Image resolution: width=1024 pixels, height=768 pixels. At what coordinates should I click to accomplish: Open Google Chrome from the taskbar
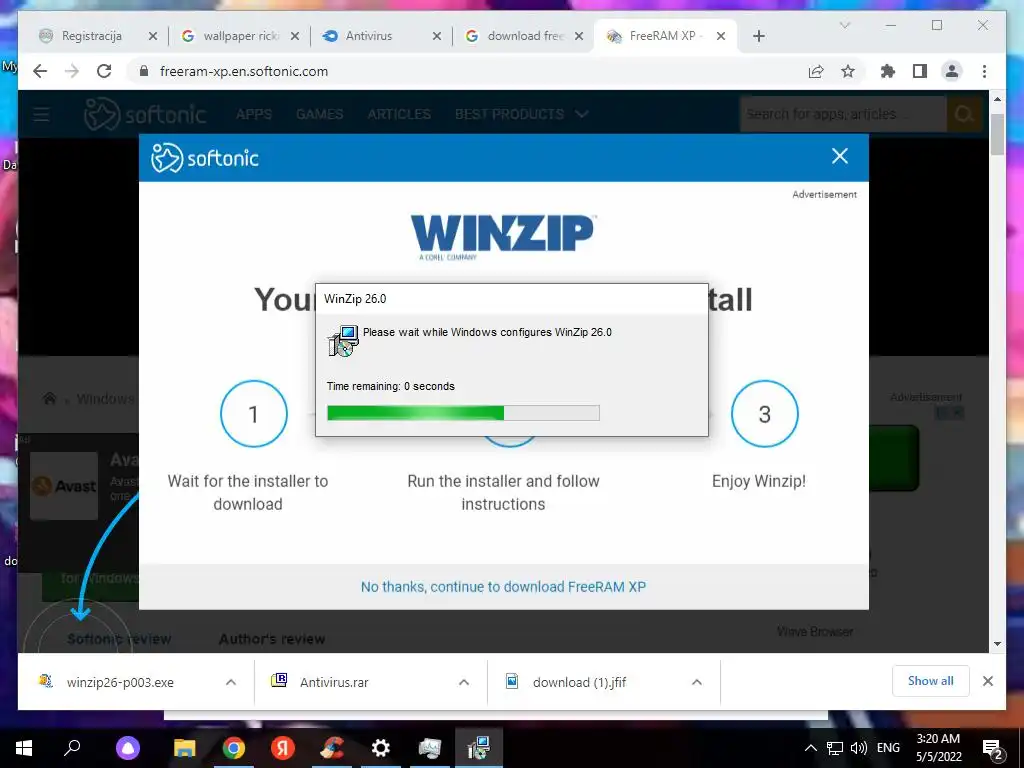point(233,748)
